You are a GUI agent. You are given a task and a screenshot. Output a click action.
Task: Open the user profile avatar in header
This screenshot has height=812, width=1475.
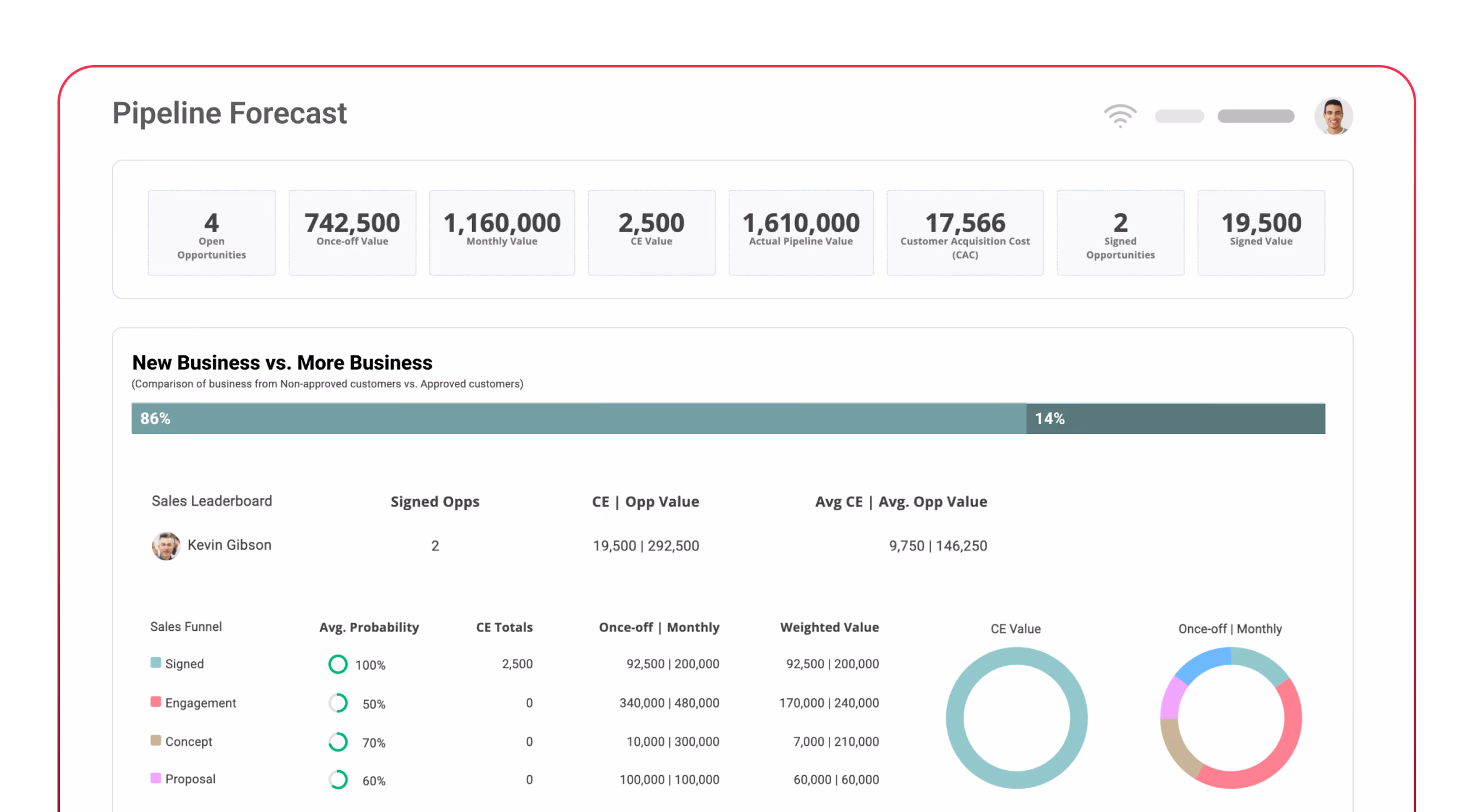tap(1334, 116)
